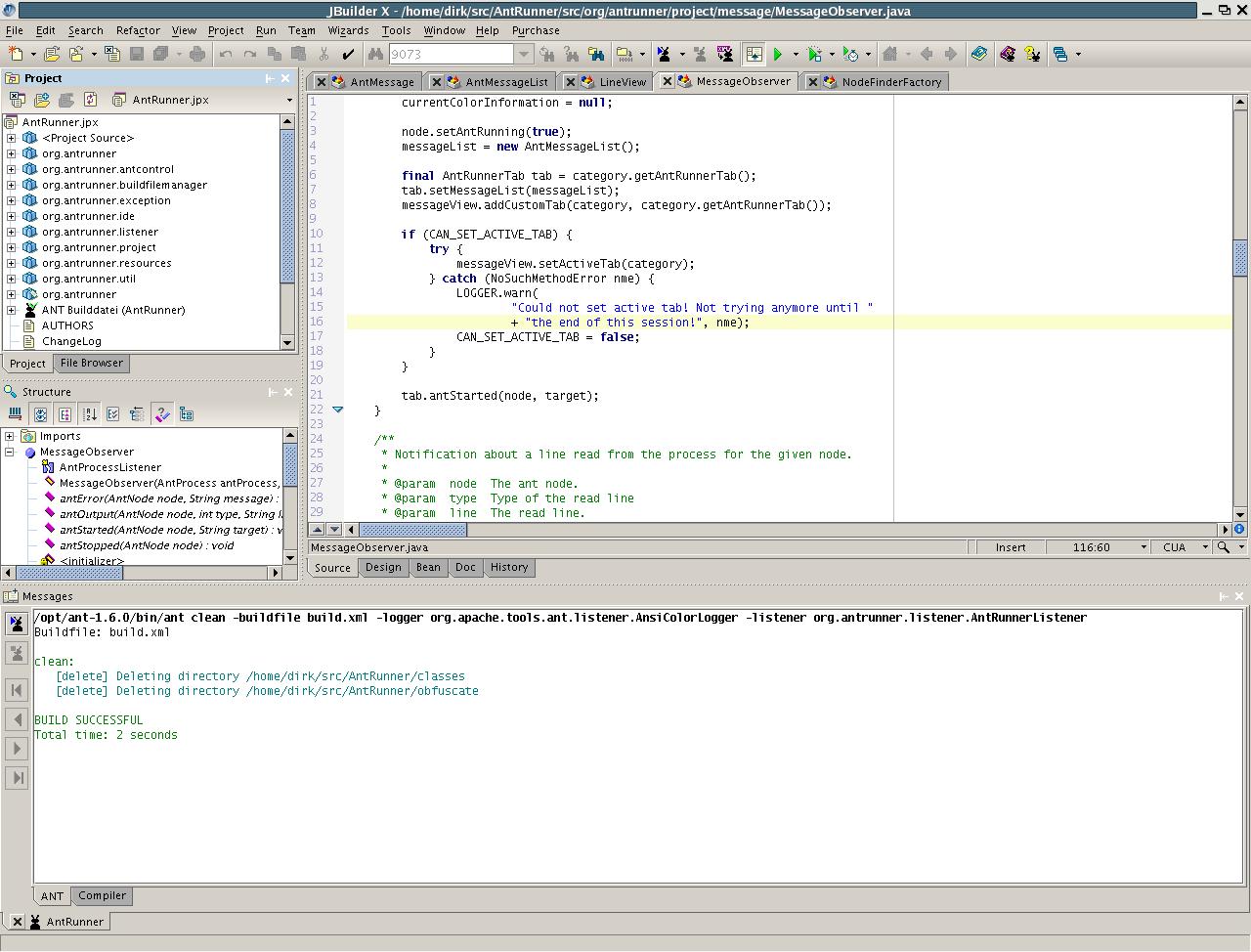Image resolution: width=1251 pixels, height=952 pixels.
Task: Click the First message navigation button
Action: tap(17, 690)
